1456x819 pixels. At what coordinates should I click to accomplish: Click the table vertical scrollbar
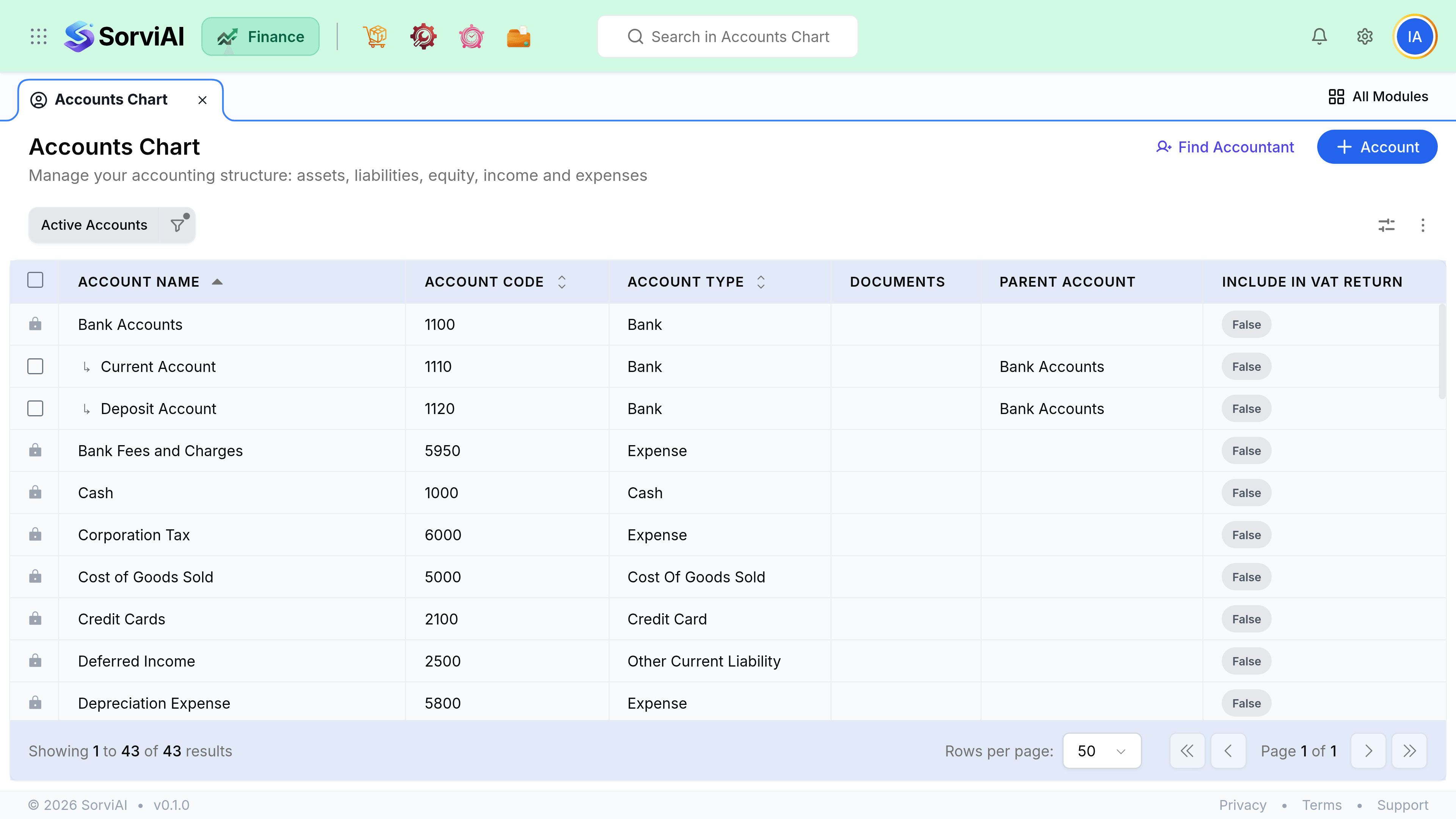(x=1442, y=351)
